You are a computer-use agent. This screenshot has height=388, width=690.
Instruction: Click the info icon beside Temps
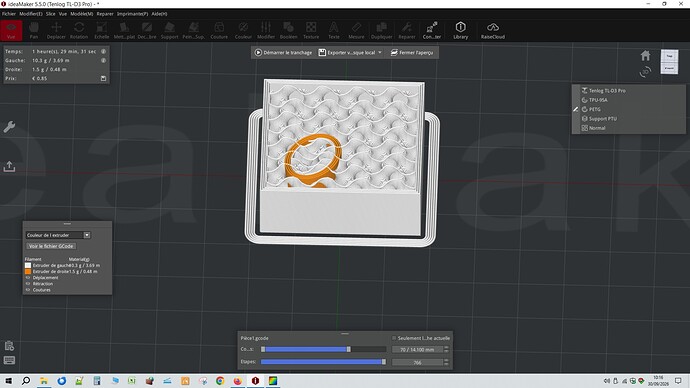pos(103,51)
